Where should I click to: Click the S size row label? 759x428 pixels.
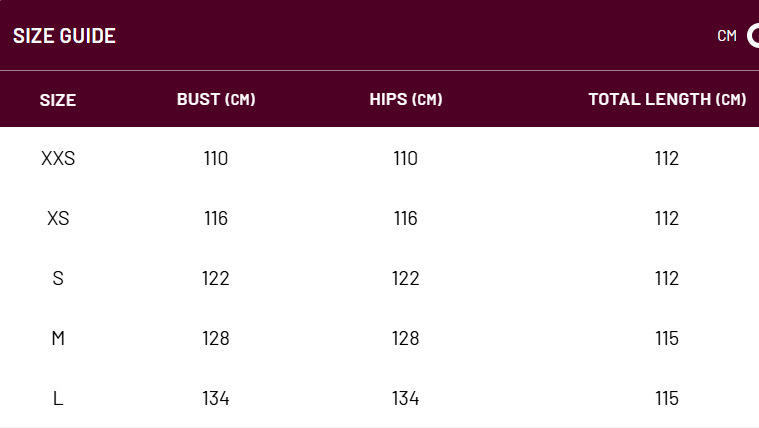[x=58, y=278]
